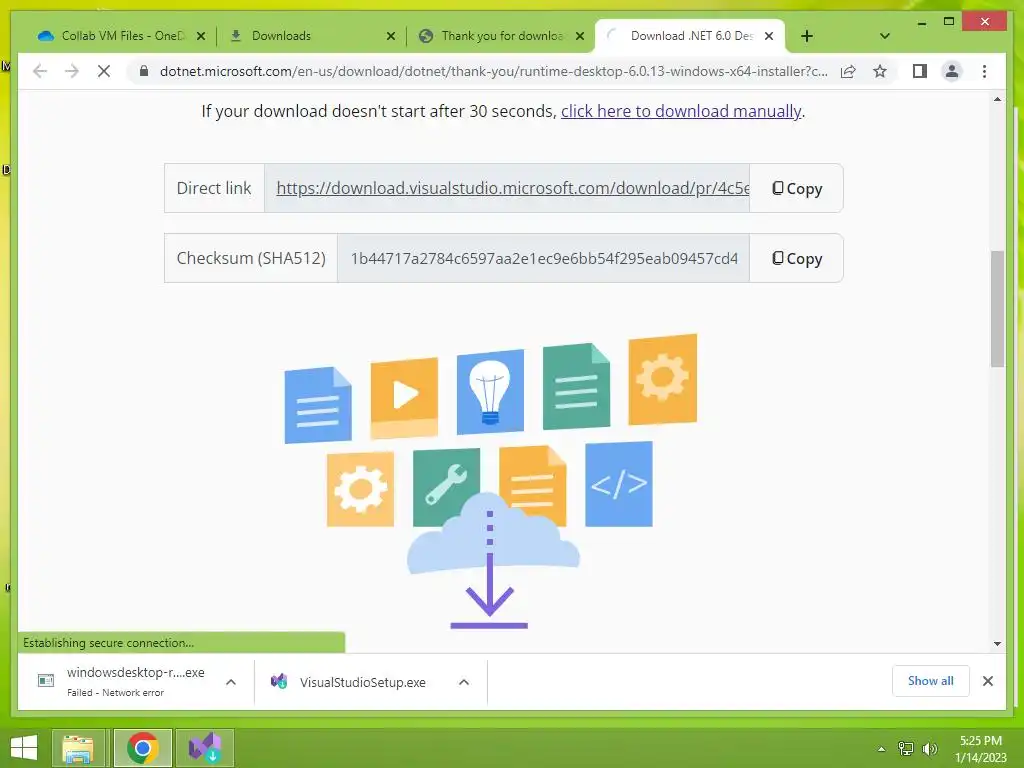This screenshot has height=768, width=1024.
Task: Open the tab search chevron
Action: pyautogui.click(x=884, y=36)
